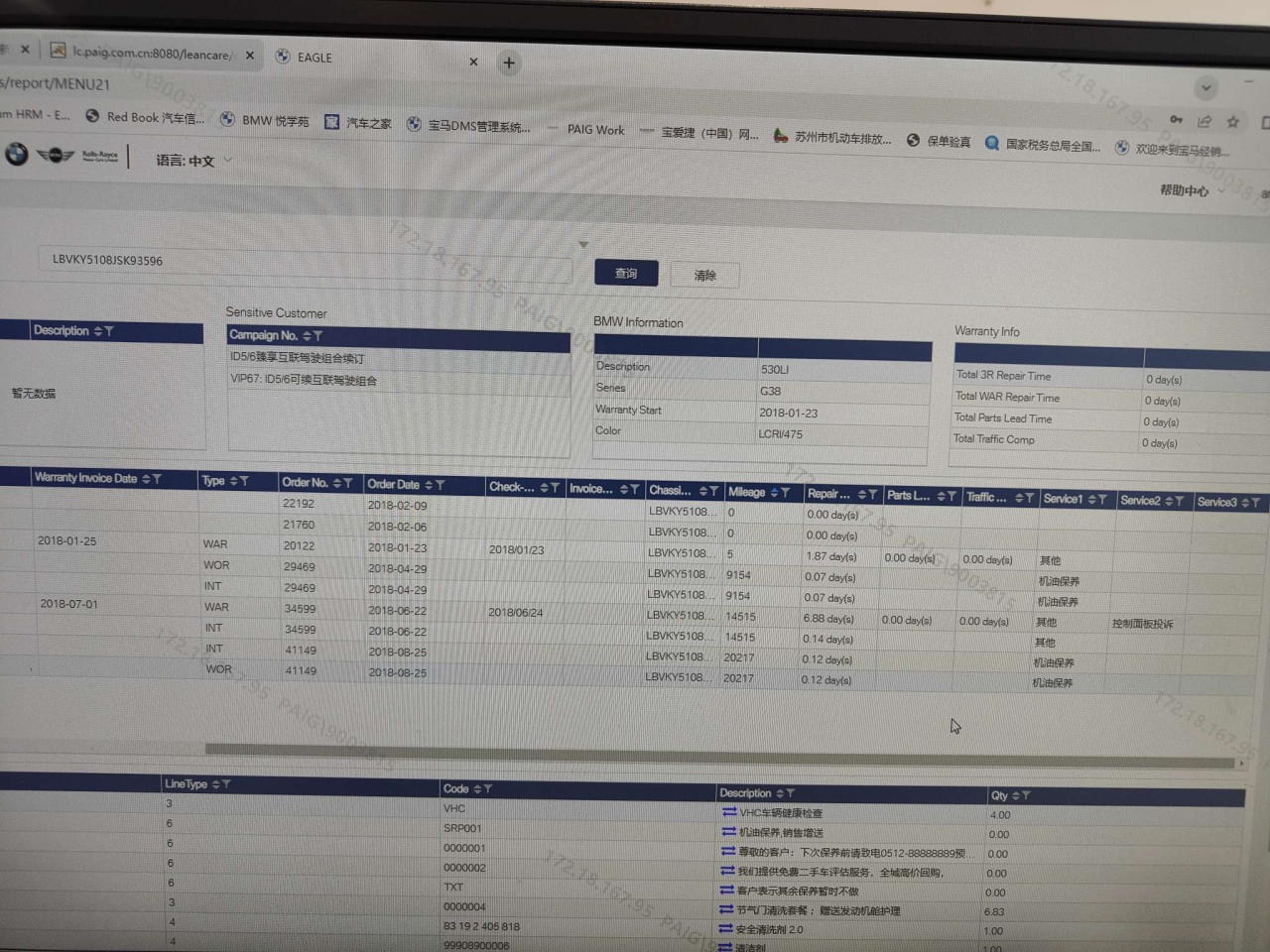Image resolution: width=1270 pixels, height=952 pixels.
Task: Click the 节气门清洗套餐 description line
Action: [818, 910]
